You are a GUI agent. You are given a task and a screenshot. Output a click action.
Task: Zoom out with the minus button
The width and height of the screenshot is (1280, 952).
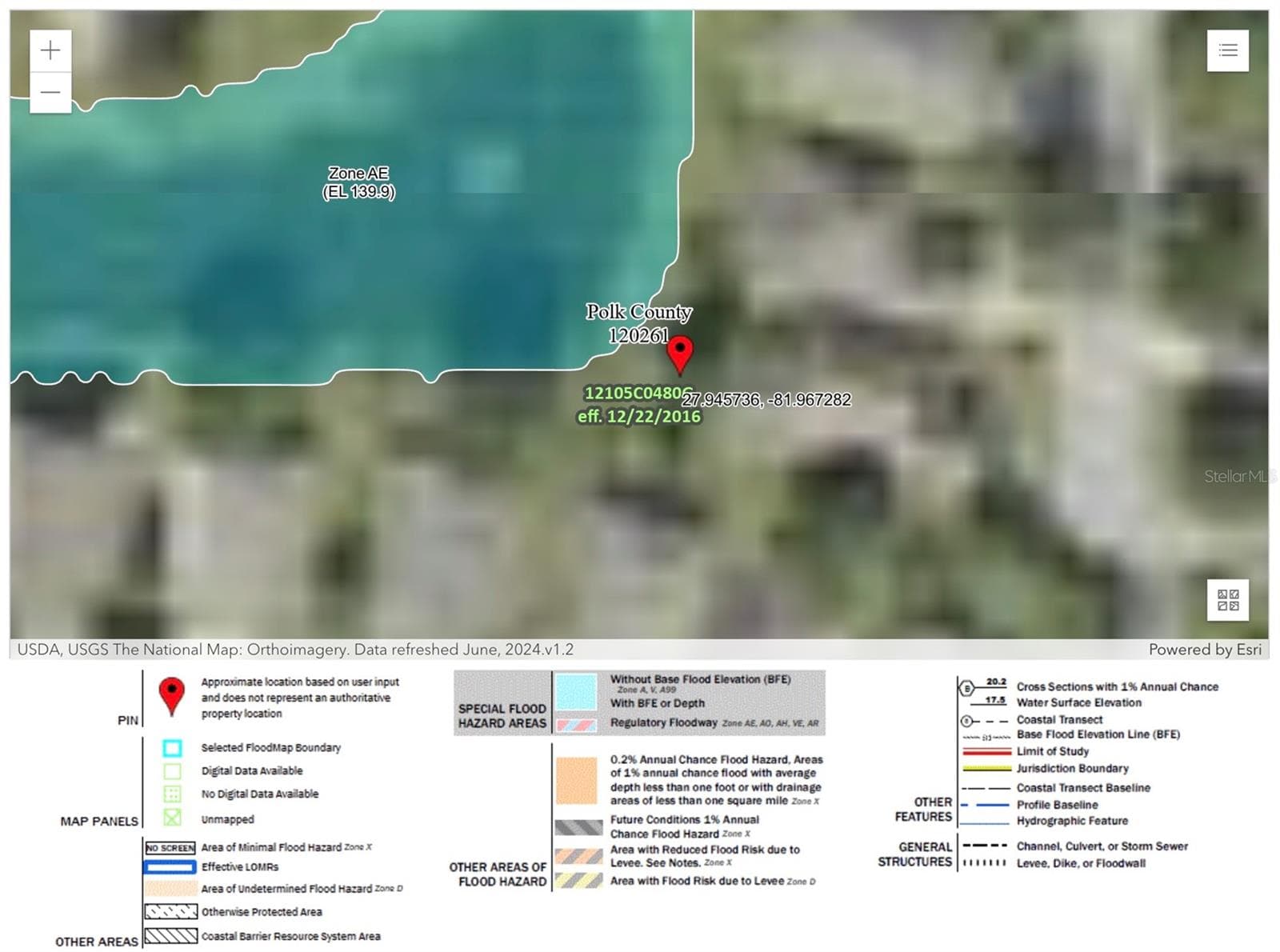pos(50,93)
